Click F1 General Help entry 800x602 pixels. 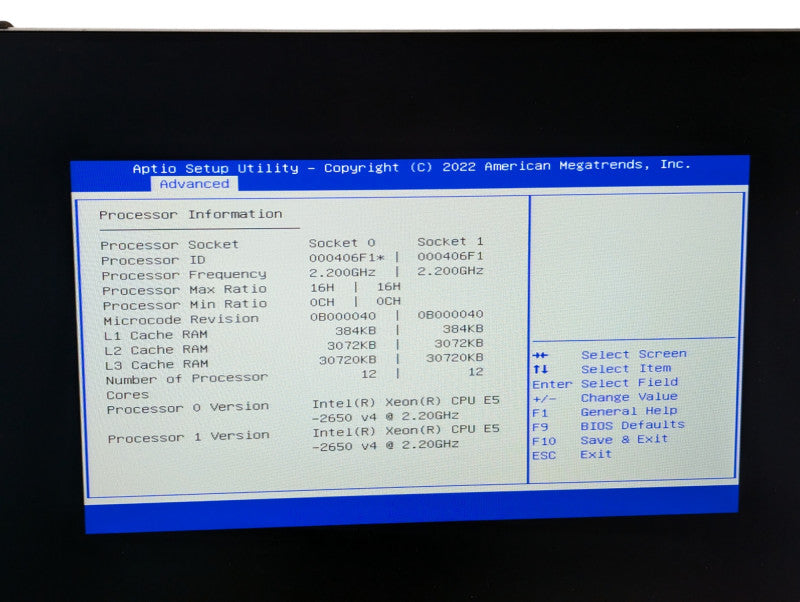(605, 411)
